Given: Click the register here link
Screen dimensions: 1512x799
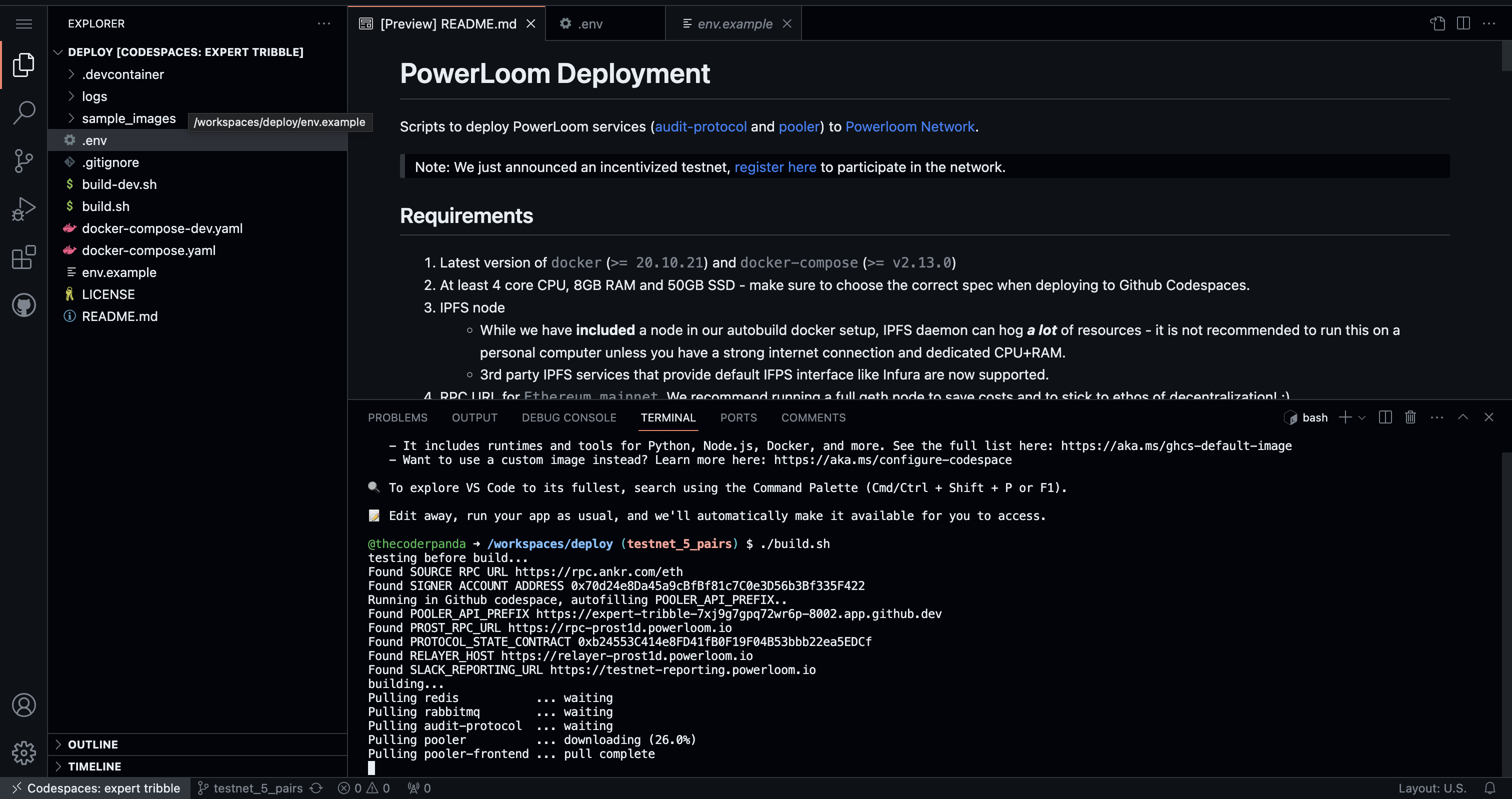Looking at the screenshot, I should [x=775, y=167].
